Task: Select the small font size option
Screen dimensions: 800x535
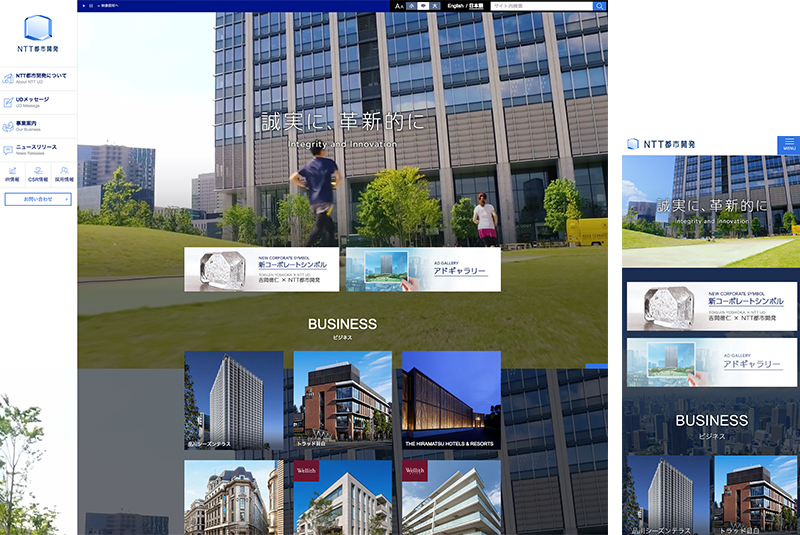Action: coord(412,6)
